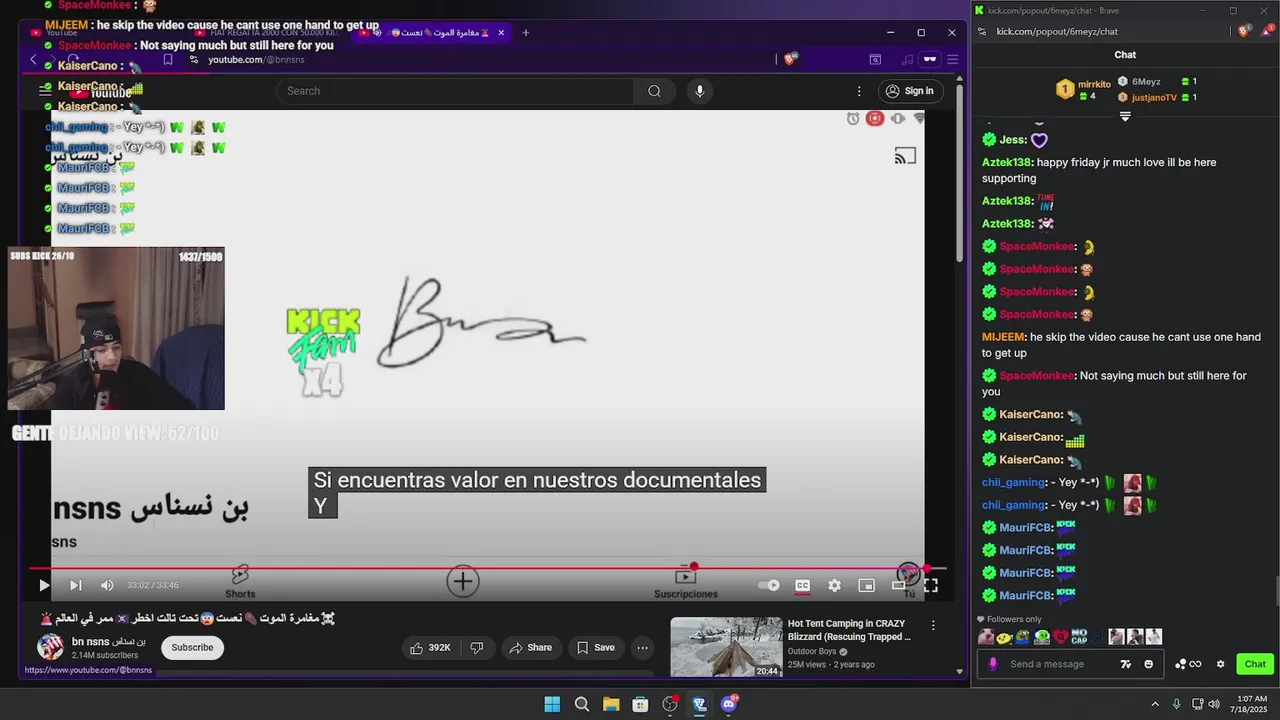Screen dimensions: 1280x720
Task: Mute the YouTube player volume
Action: click(x=107, y=585)
